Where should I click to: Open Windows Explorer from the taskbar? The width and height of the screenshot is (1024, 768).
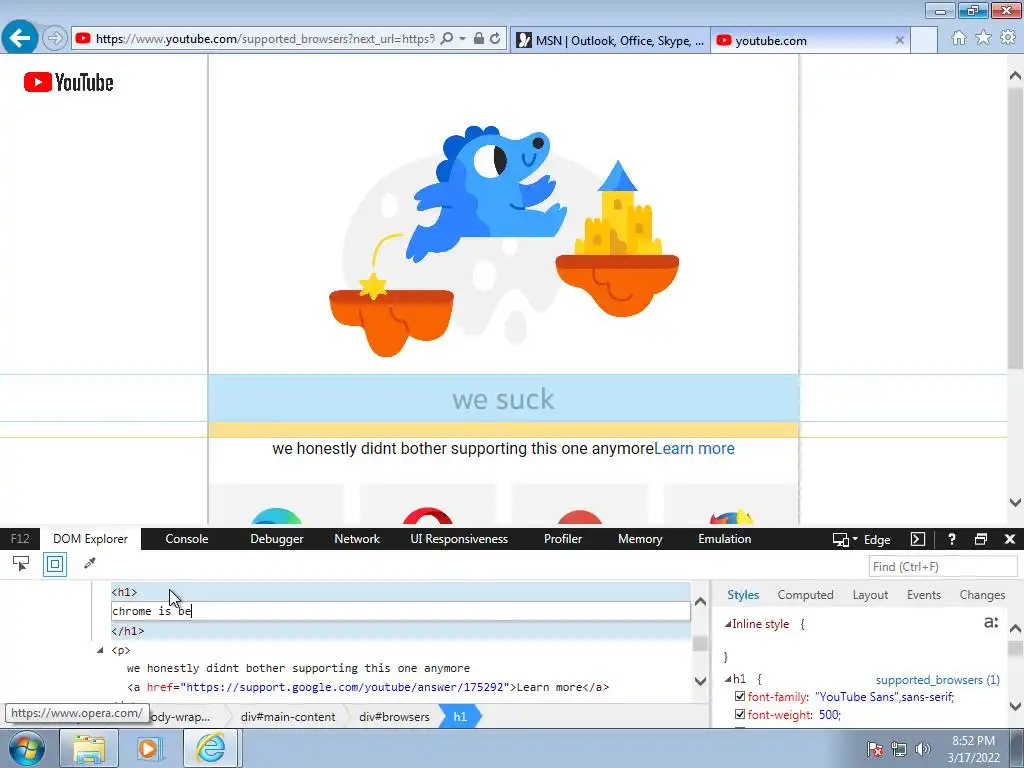[89, 748]
